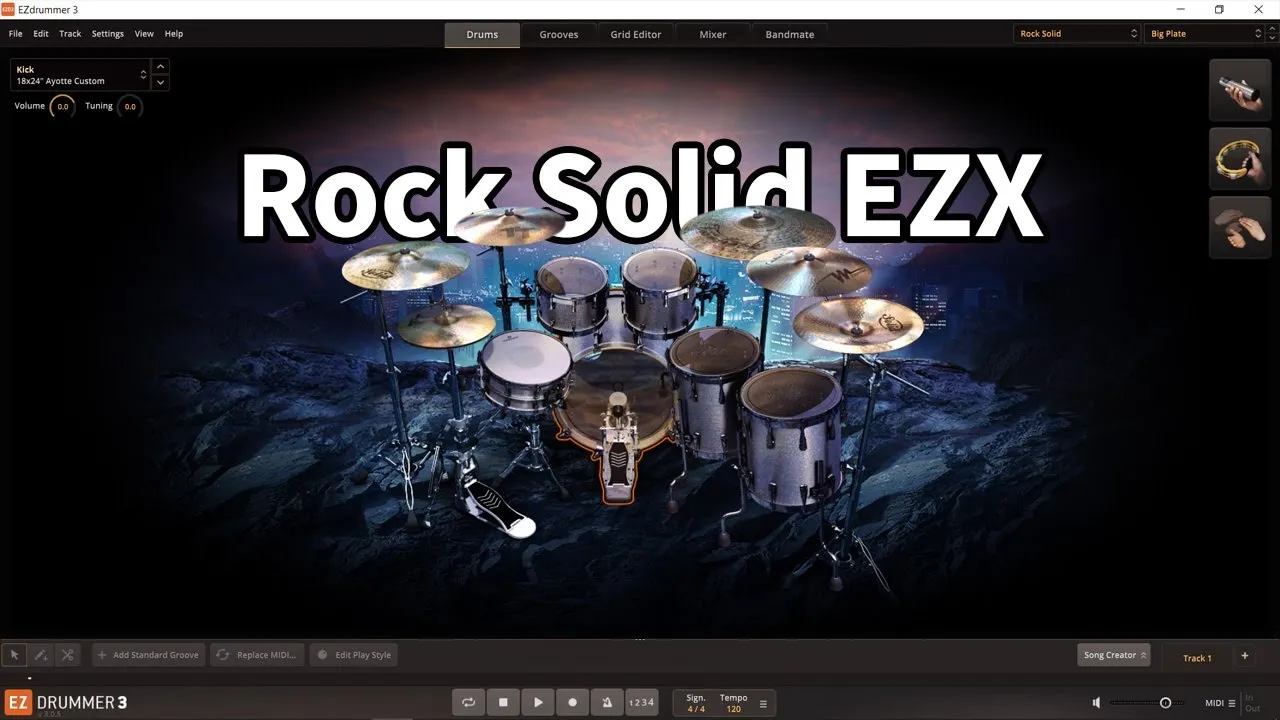The height and width of the screenshot is (720, 1280).
Task: Click Edit Play Style button
Action: click(x=354, y=655)
